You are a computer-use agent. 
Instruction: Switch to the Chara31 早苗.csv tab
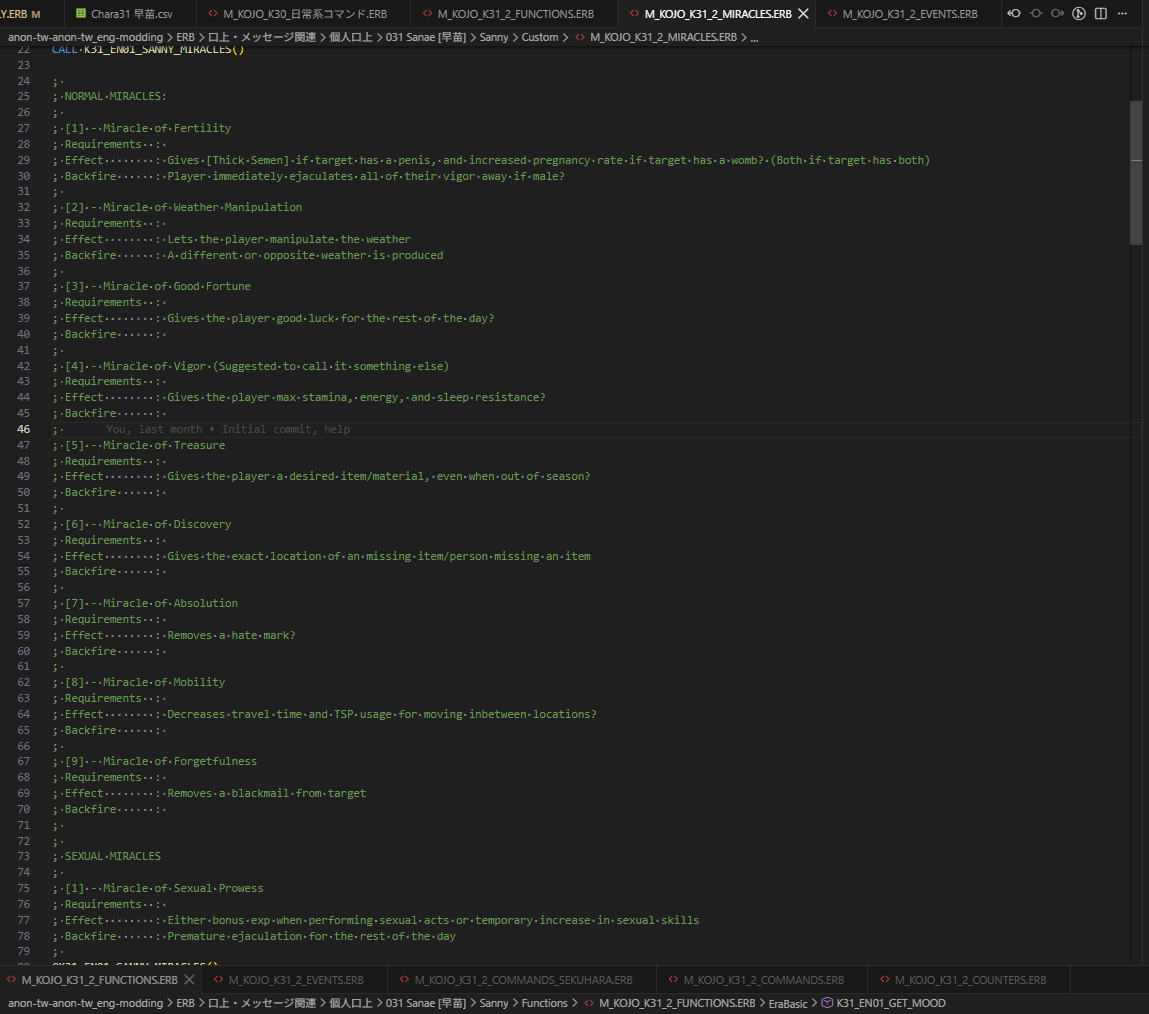click(125, 14)
